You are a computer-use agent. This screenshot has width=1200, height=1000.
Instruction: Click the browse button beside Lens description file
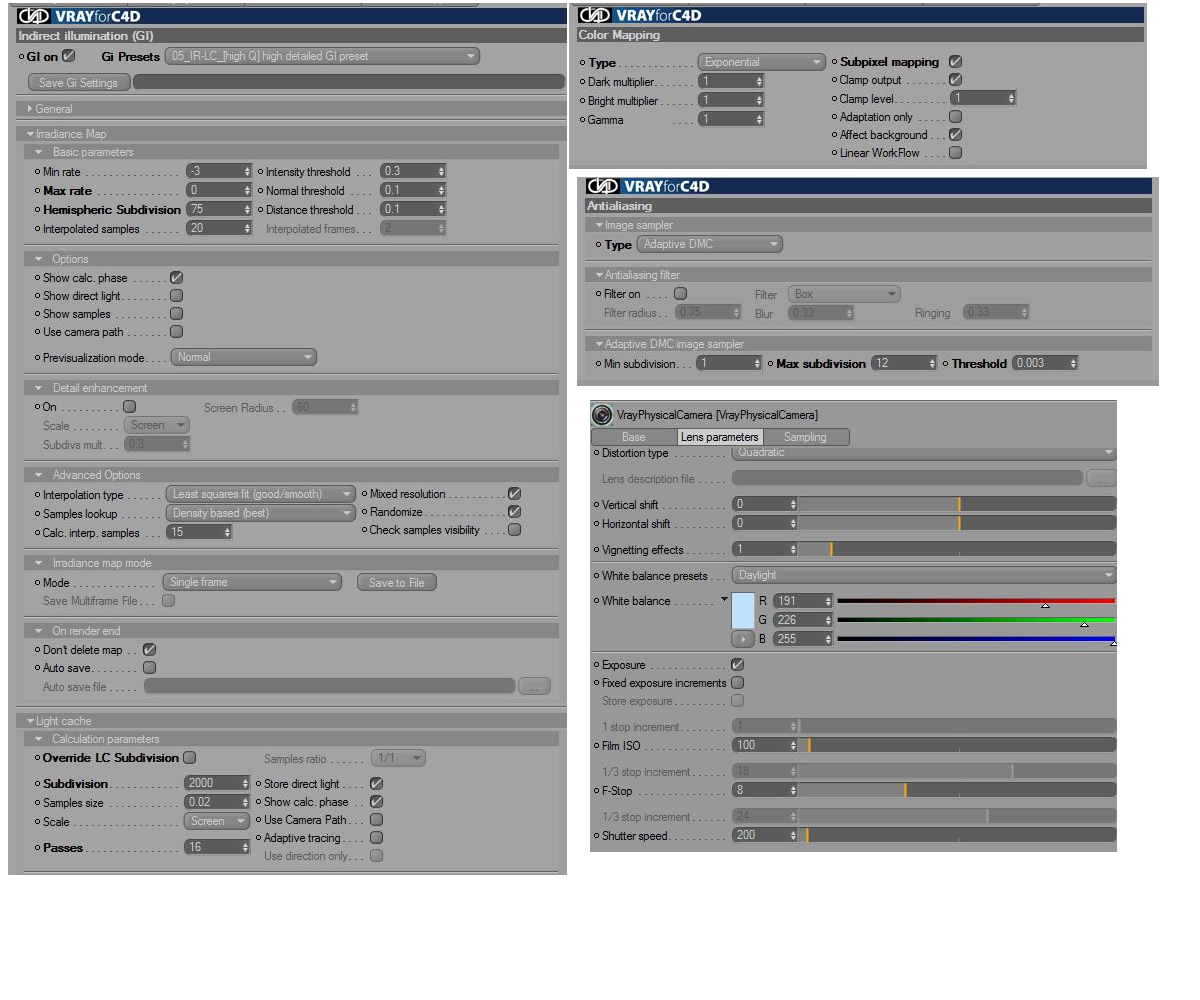tap(1101, 479)
